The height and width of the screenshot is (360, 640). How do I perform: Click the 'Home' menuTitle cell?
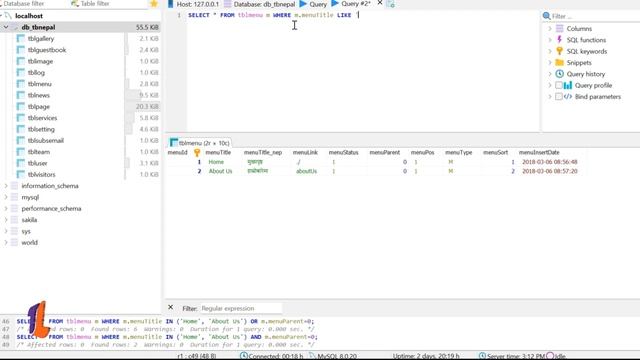[x=216, y=162]
